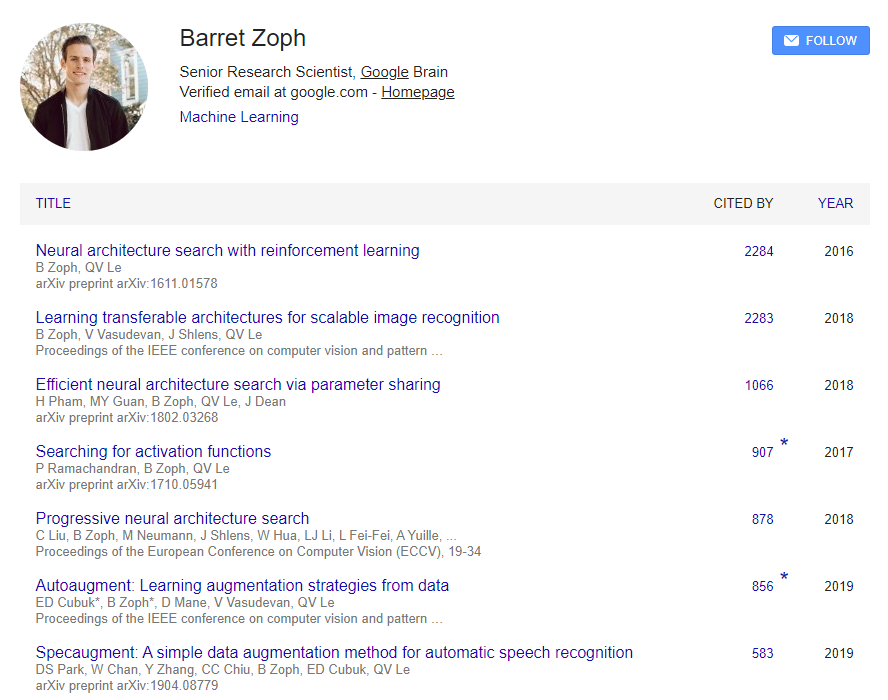888x700 pixels.
Task: Open Learning transferable architectures paper
Action: tap(267, 317)
